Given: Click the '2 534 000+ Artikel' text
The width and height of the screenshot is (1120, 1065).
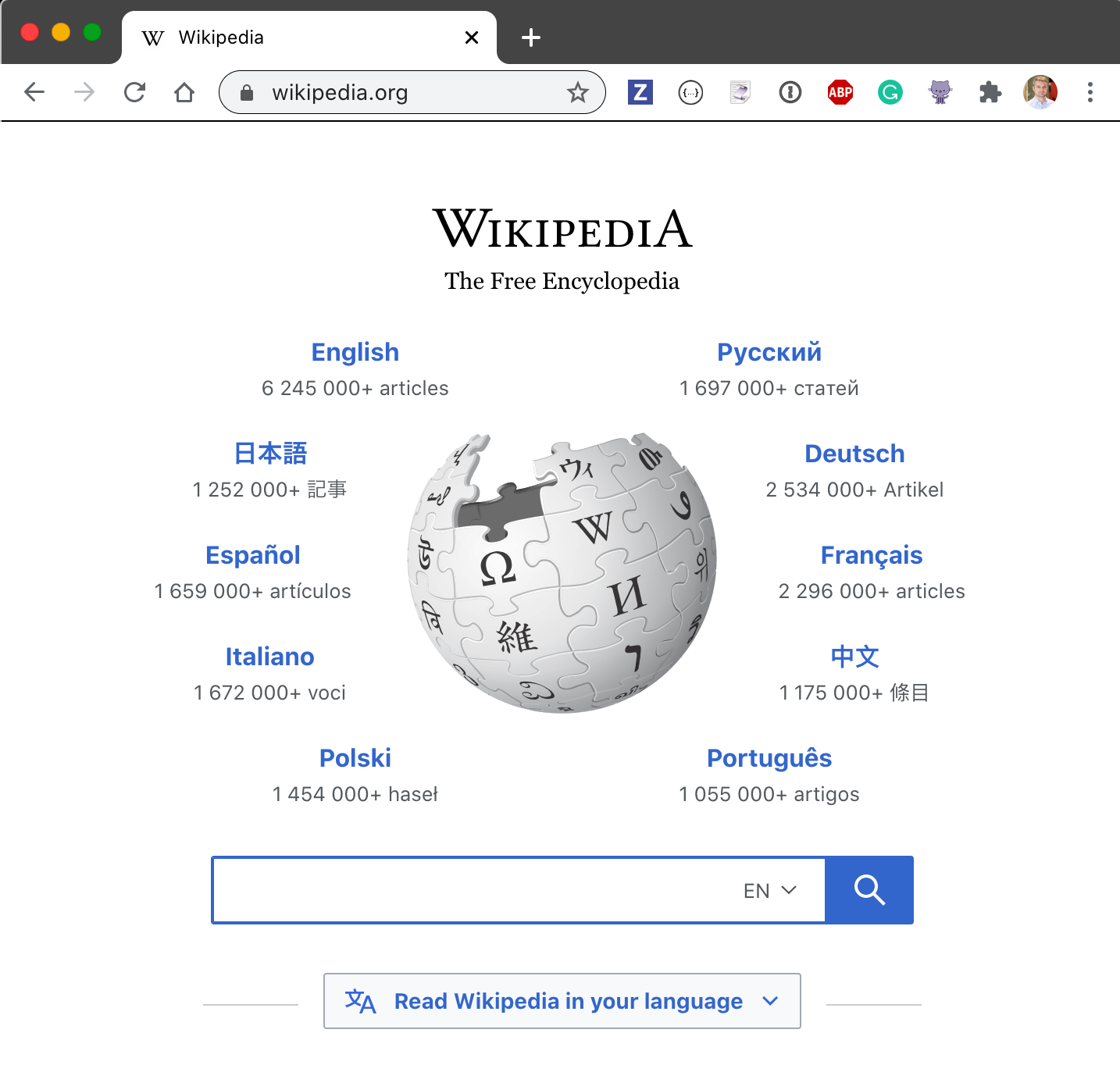Looking at the screenshot, I should [x=854, y=490].
